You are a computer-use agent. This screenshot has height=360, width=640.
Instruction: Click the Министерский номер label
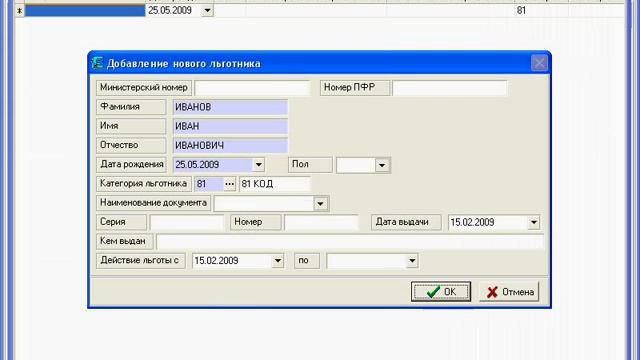[x=143, y=88]
